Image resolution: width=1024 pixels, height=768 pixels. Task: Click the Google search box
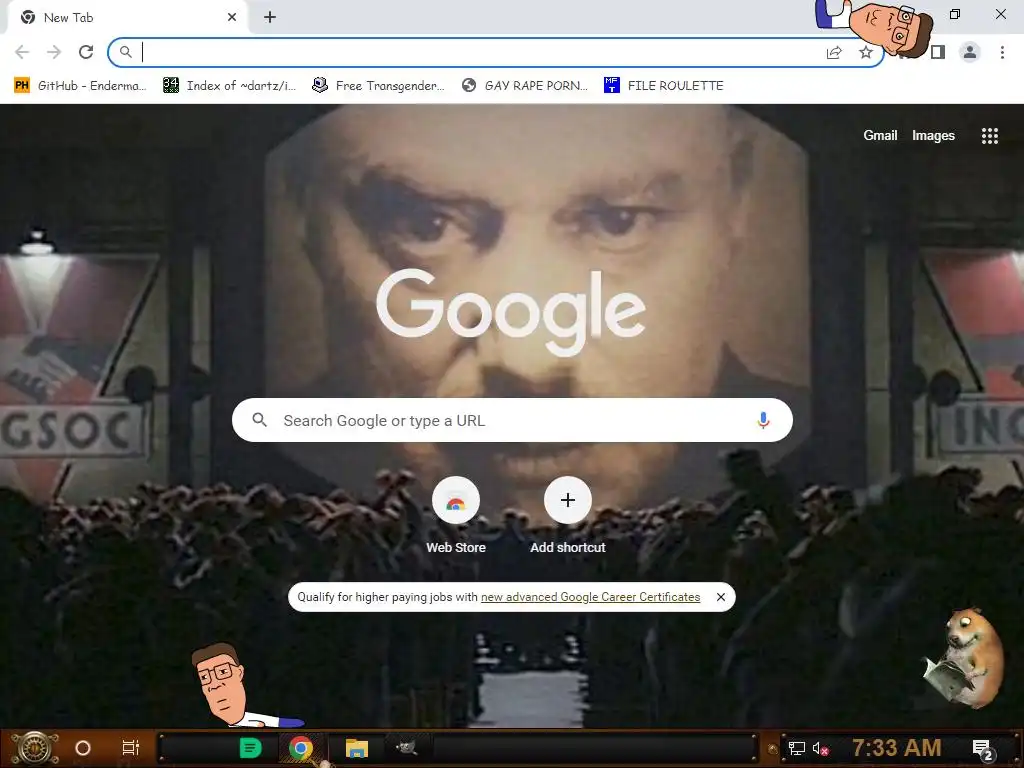(x=512, y=420)
